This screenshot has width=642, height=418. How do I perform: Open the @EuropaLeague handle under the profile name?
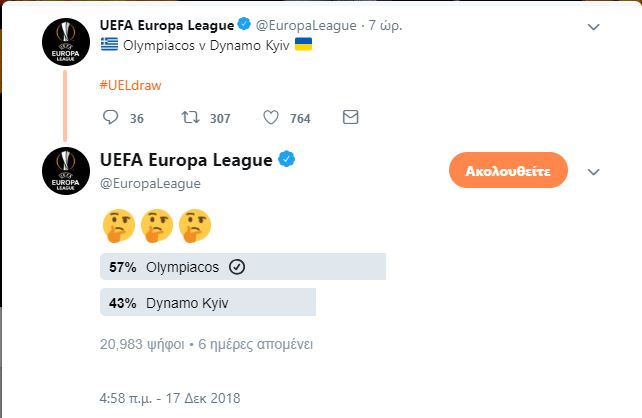point(150,183)
